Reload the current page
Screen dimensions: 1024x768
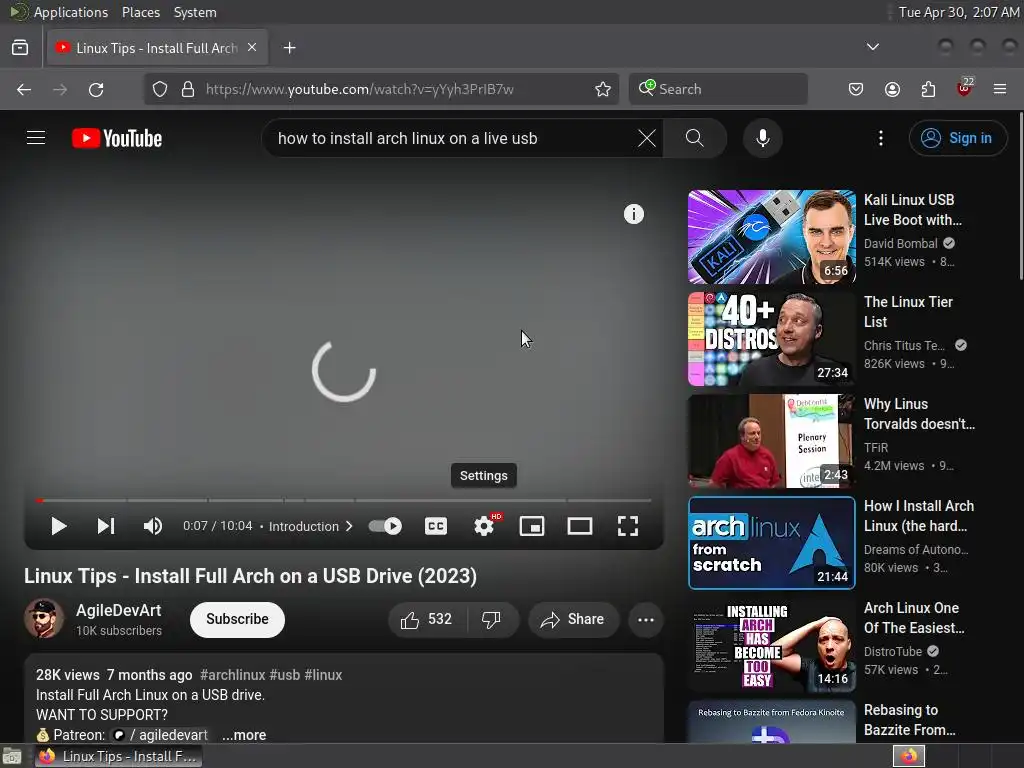96,89
